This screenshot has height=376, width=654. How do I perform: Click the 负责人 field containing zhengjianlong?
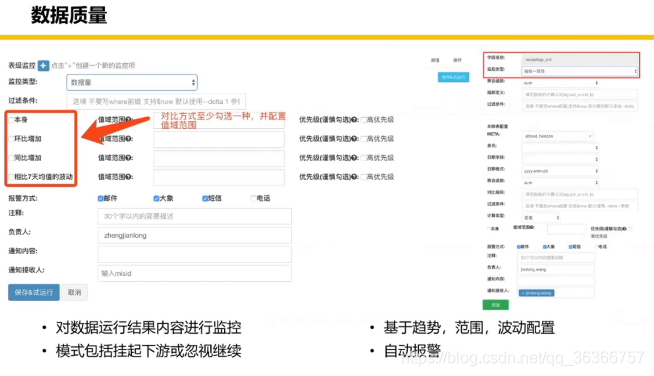coord(195,235)
